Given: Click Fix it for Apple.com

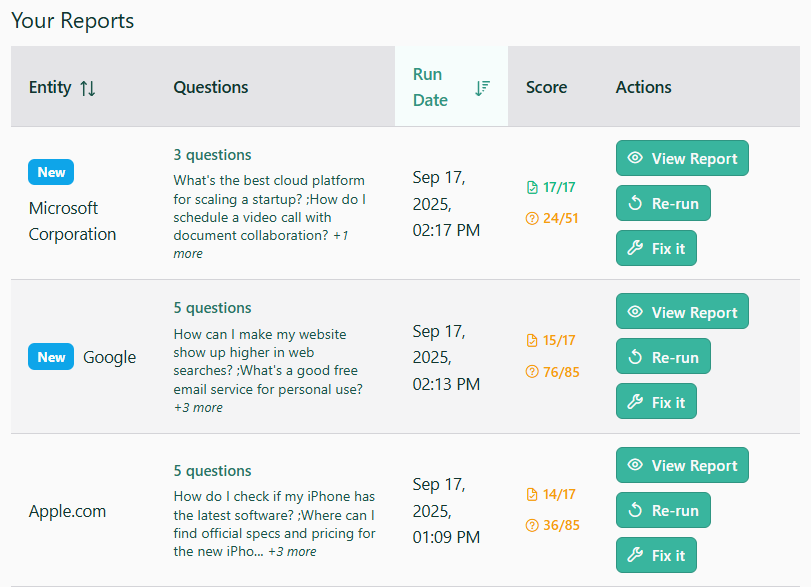Looking at the screenshot, I should click(656, 555).
